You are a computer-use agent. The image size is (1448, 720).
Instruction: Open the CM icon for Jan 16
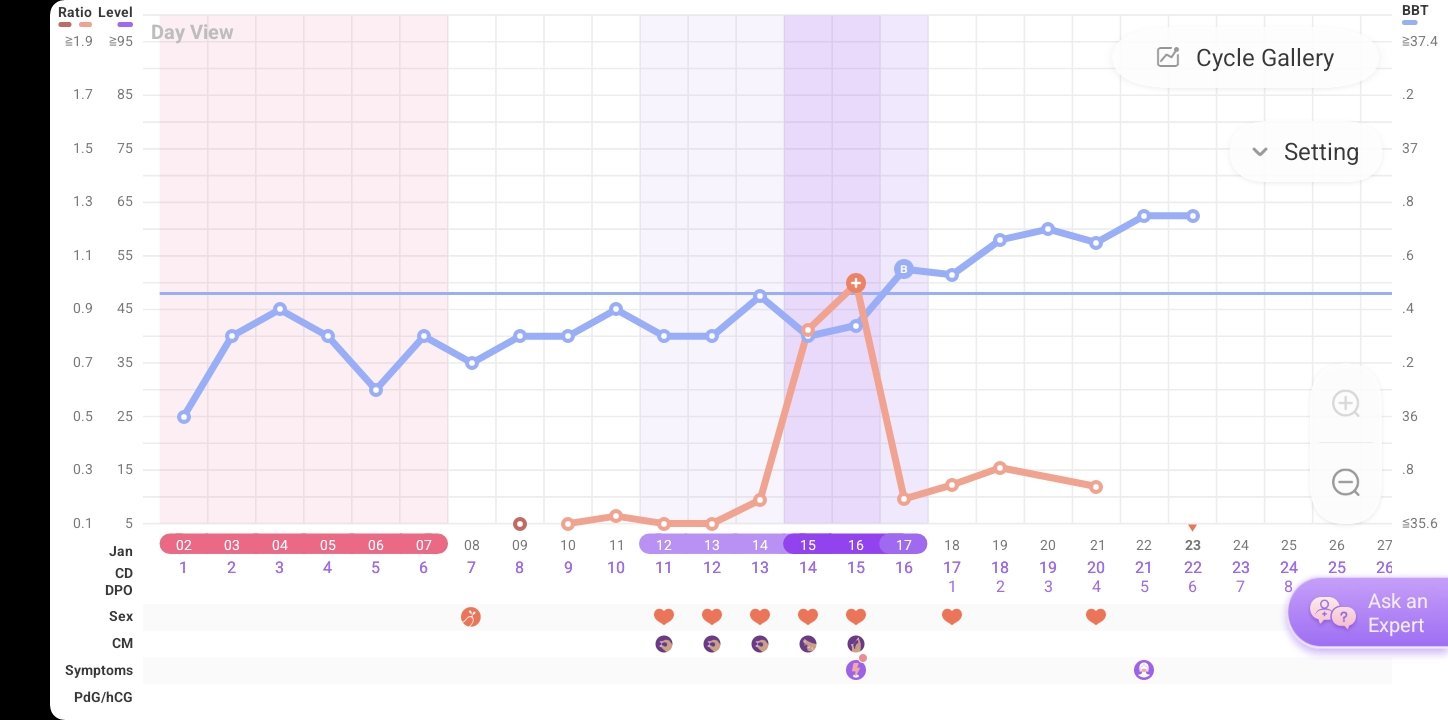click(x=855, y=644)
